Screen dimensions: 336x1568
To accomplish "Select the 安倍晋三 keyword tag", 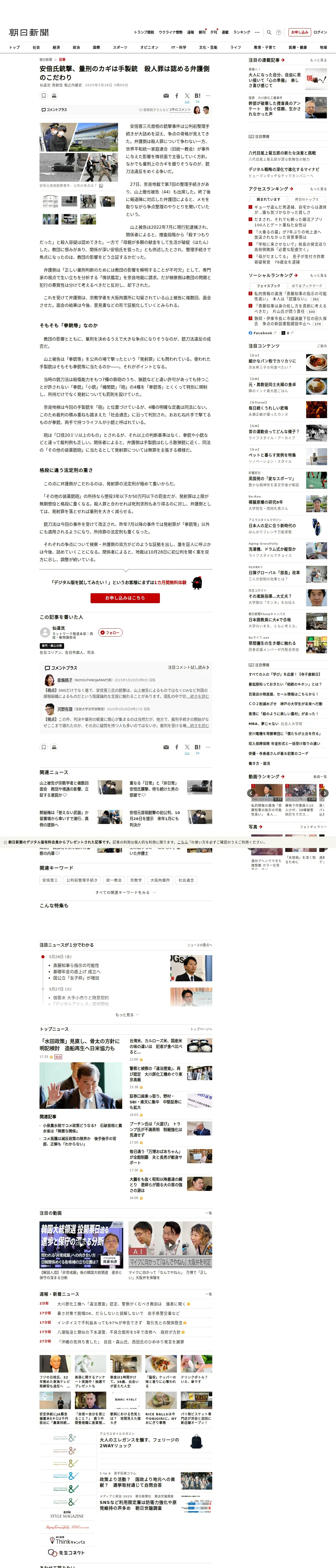I will [x=50, y=880].
